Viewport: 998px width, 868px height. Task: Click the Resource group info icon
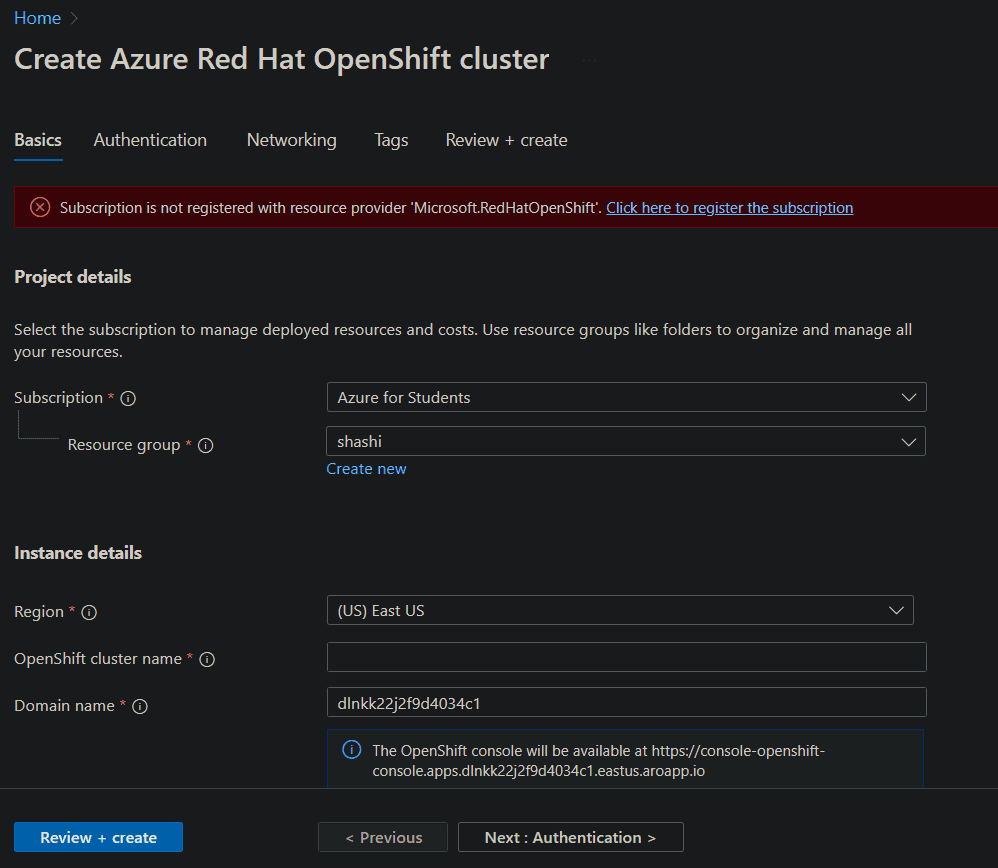[x=205, y=446]
